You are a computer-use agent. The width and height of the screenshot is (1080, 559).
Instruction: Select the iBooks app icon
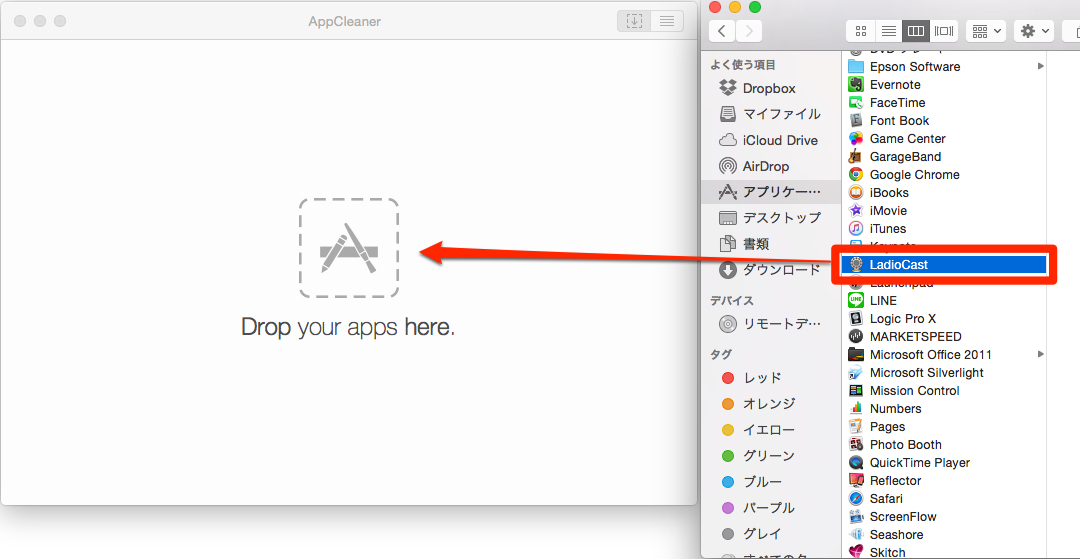[x=856, y=193]
